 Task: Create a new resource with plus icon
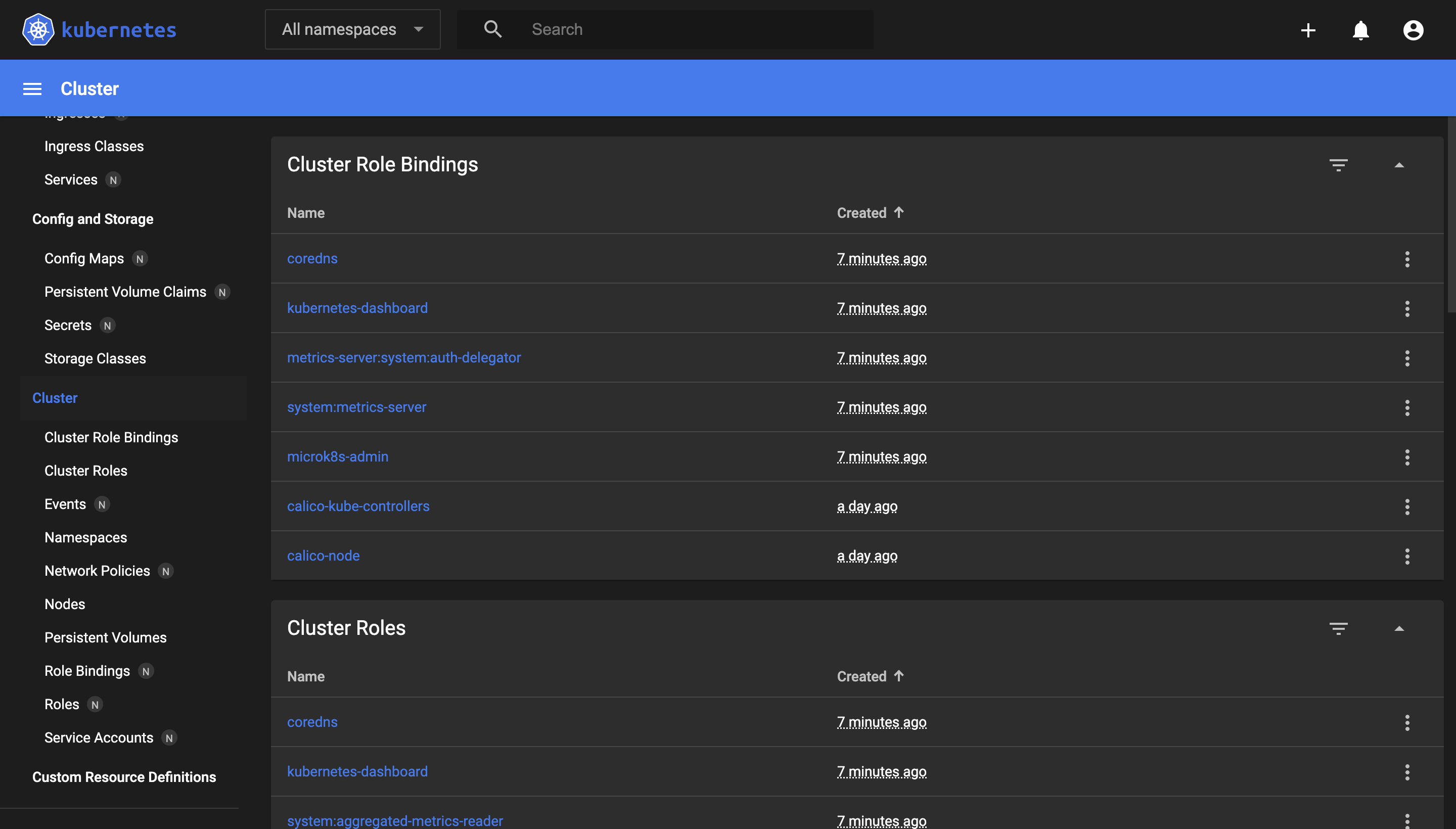1308,30
